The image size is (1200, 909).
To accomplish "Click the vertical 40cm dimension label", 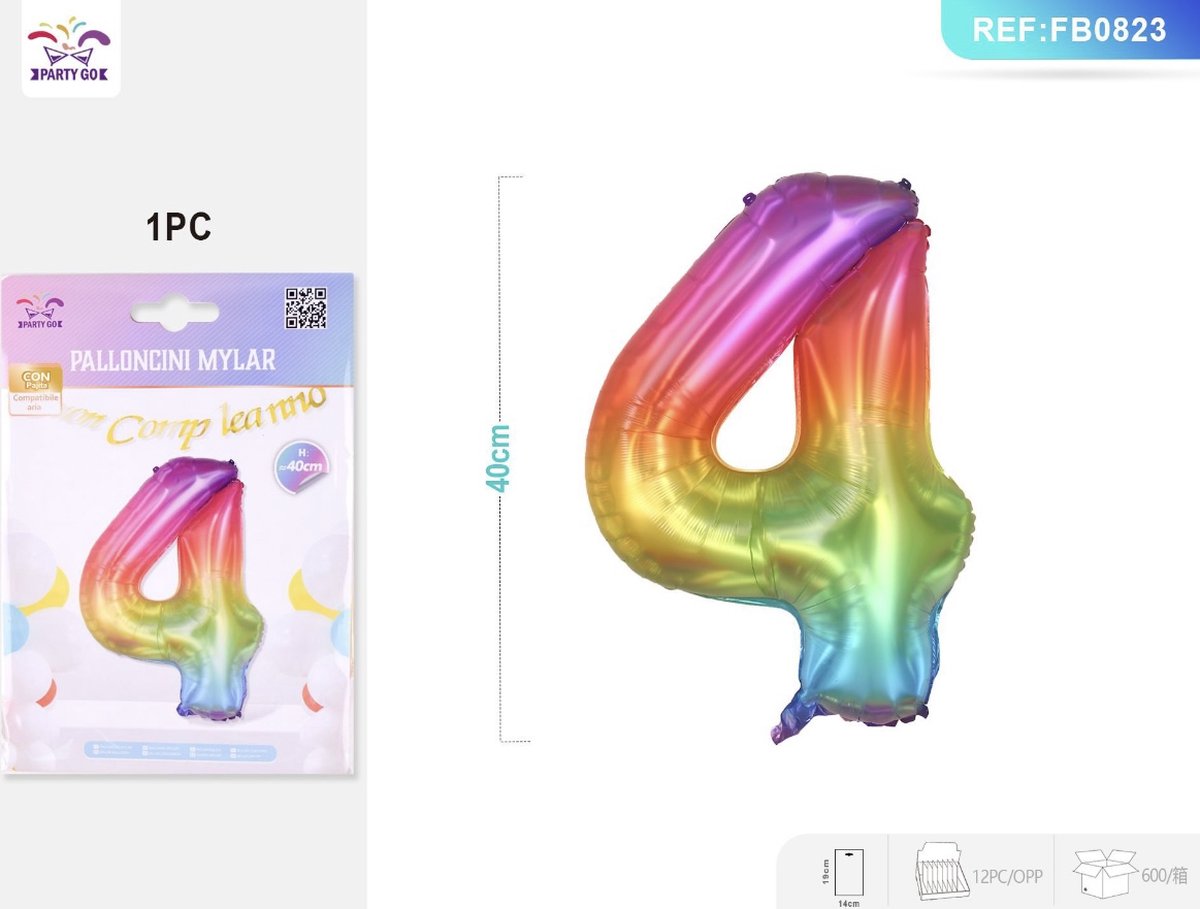I will 498,457.
